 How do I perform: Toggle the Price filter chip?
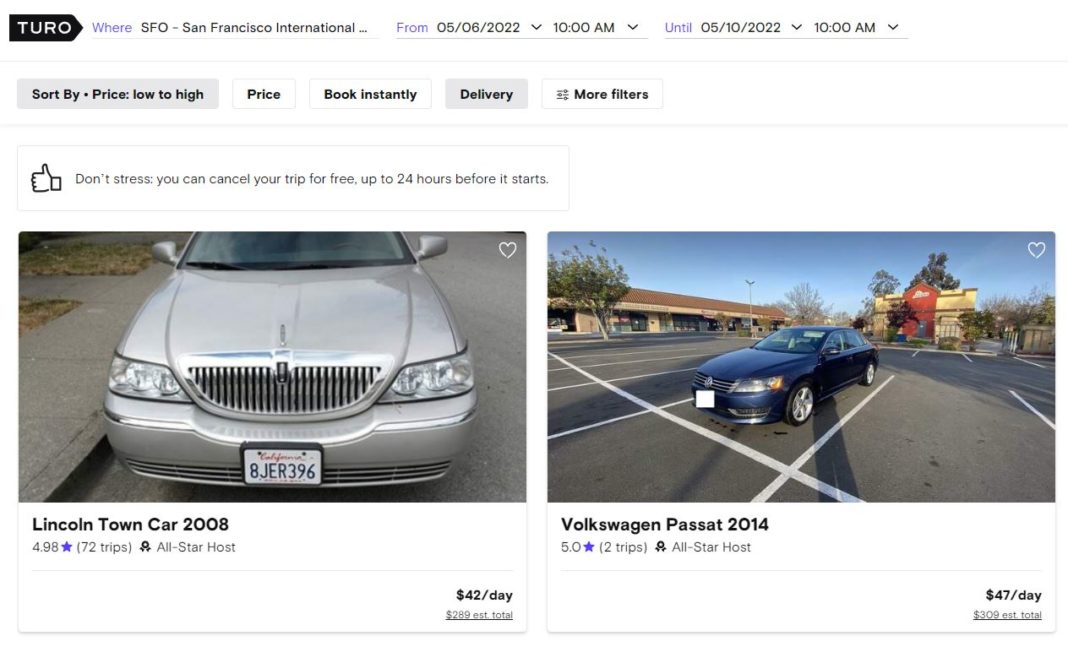click(263, 93)
